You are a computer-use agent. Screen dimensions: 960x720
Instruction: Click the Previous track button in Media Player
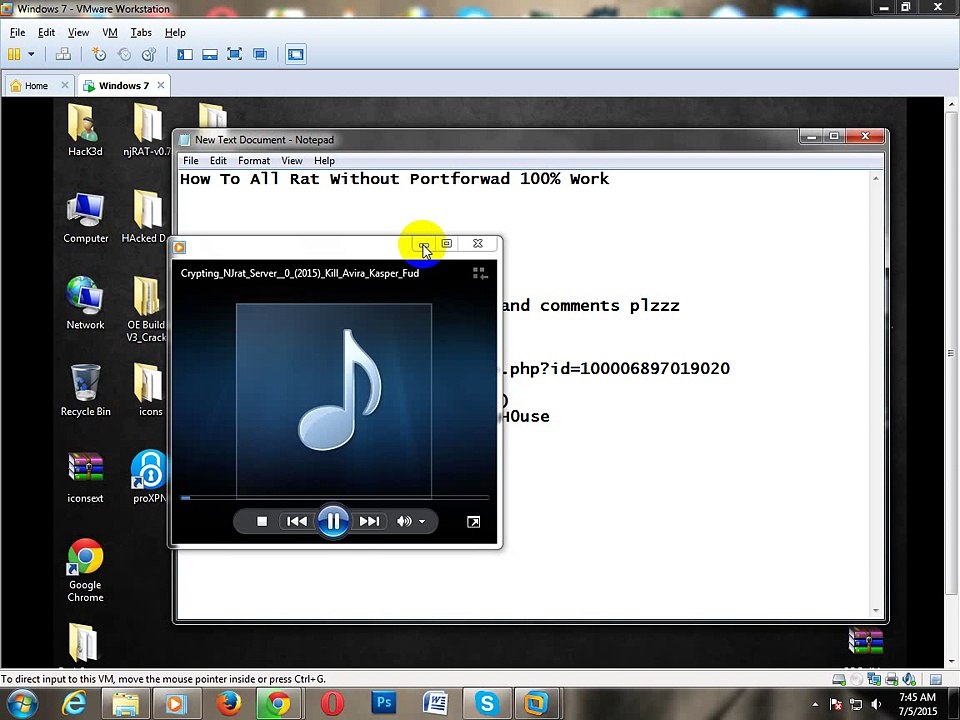tap(297, 522)
